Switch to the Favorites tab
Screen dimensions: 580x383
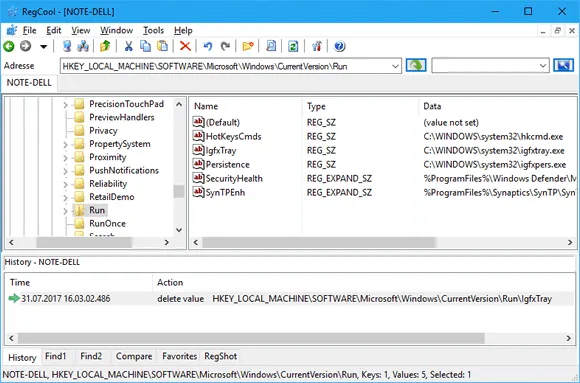[x=179, y=356]
